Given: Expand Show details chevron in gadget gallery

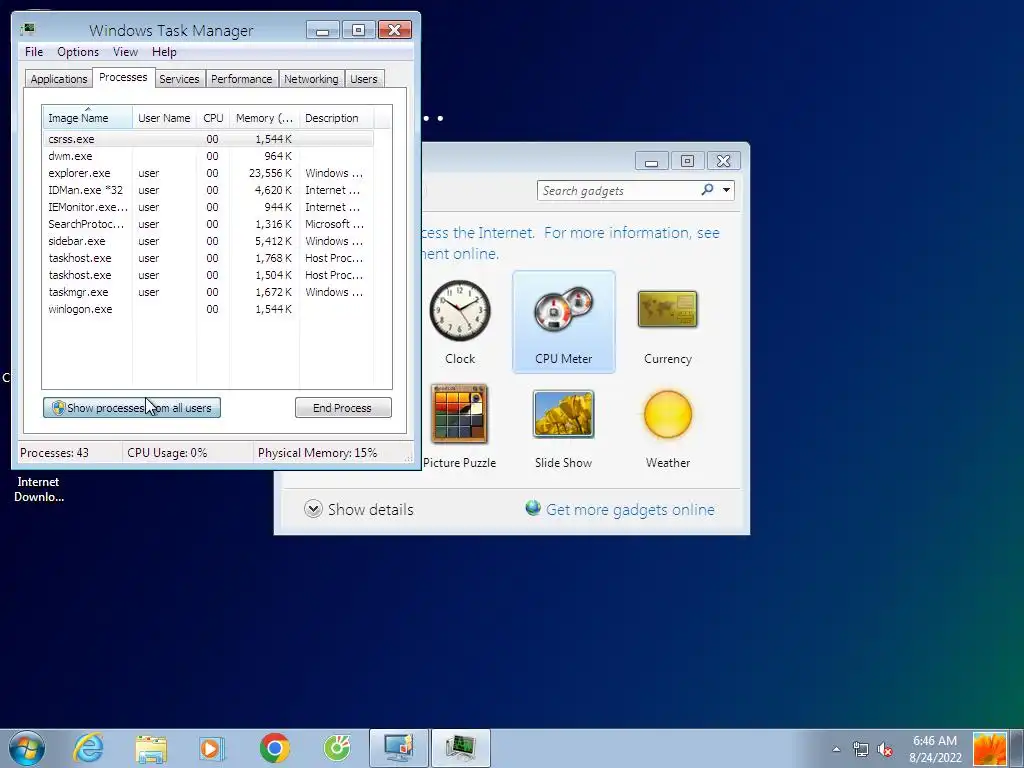Looking at the screenshot, I should pyautogui.click(x=313, y=509).
